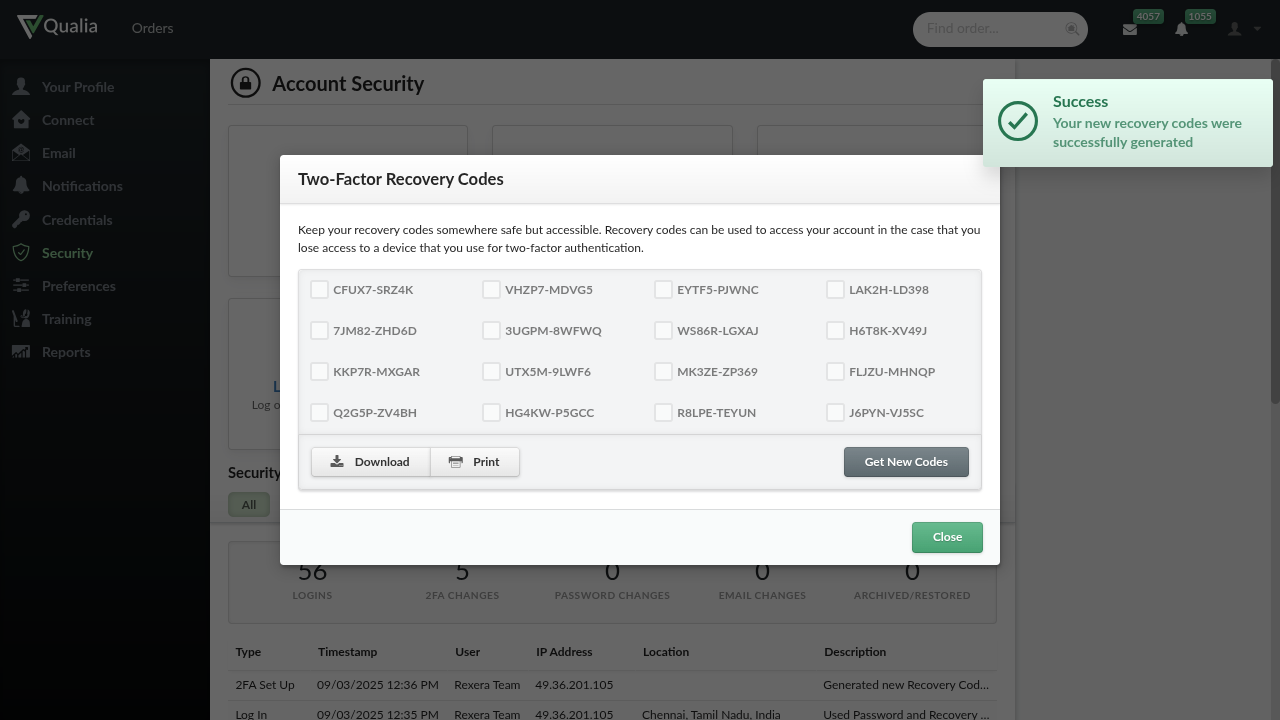Close the recovery codes dialog
1280x720 pixels.
point(947,537)
